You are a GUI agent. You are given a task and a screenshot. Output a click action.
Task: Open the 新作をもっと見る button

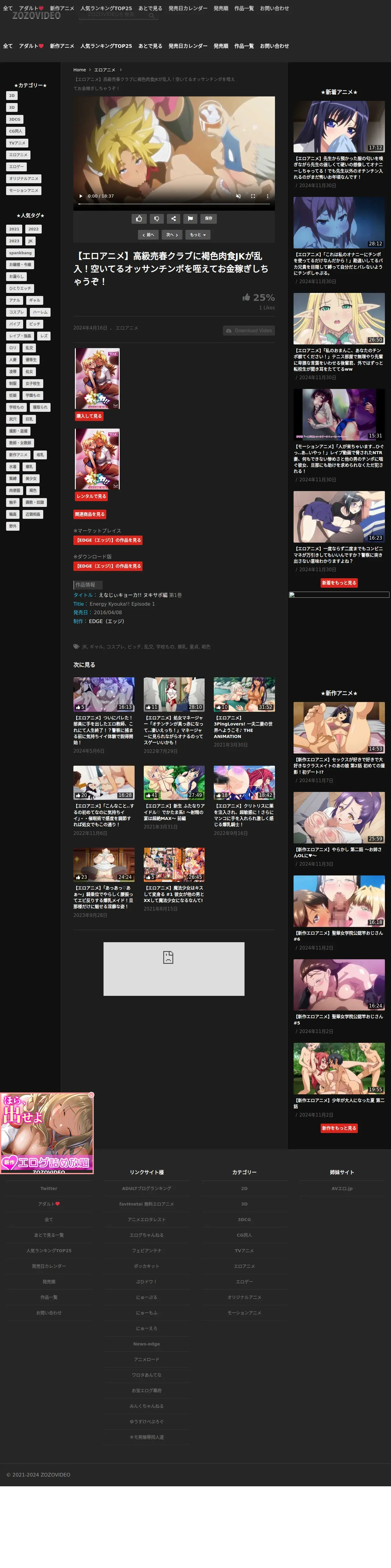[339, 1128]
